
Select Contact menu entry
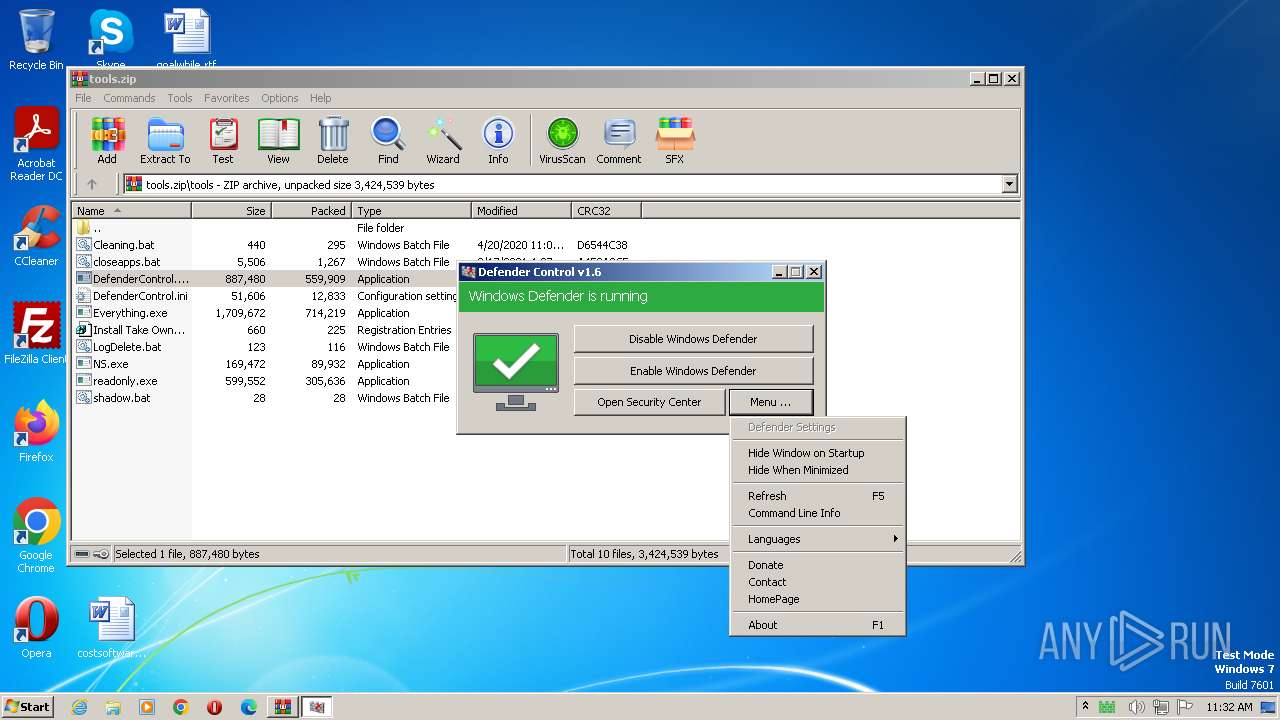point(817,582)
